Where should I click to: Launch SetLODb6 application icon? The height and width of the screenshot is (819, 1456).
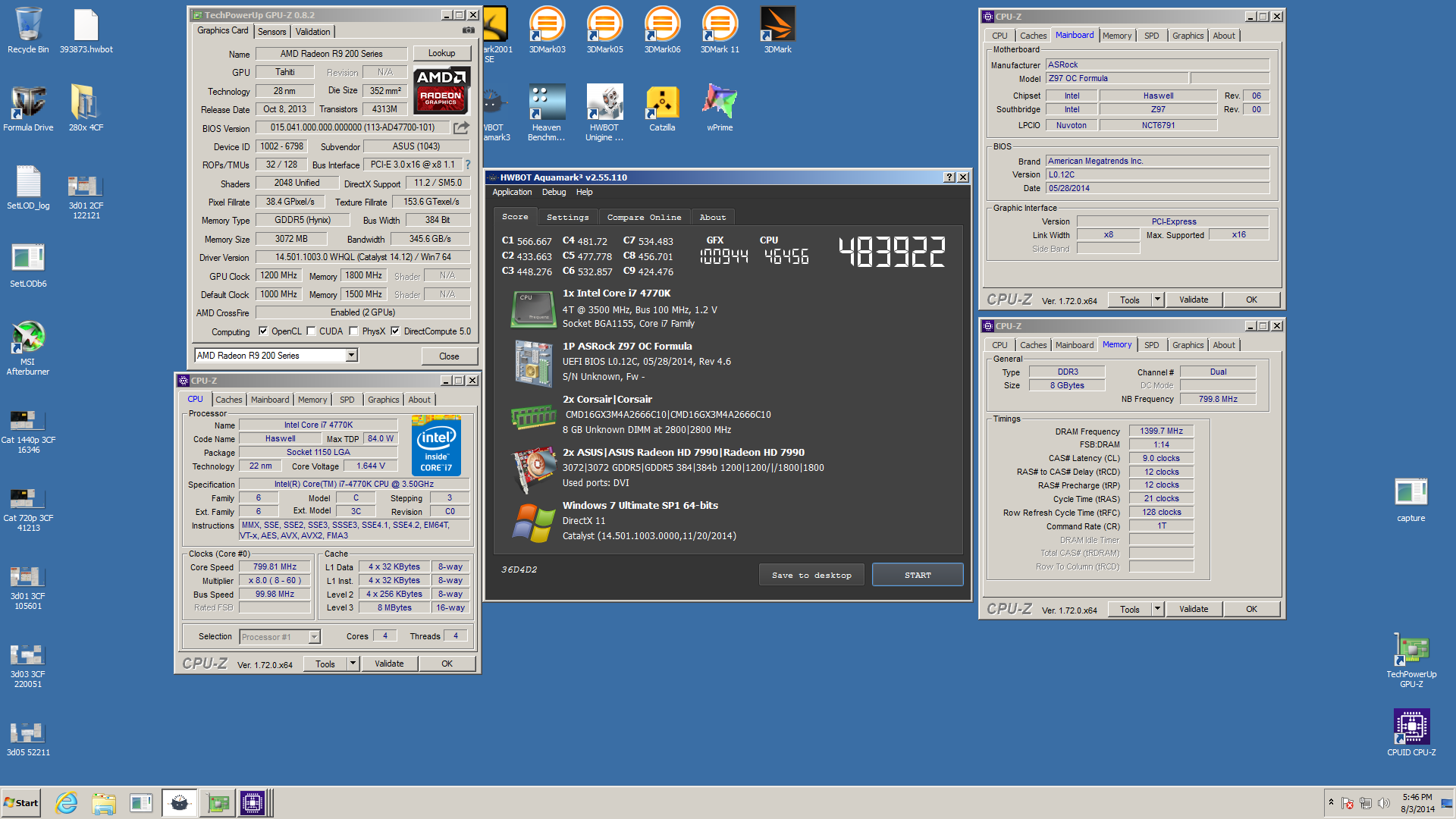[x=28, y=265]
